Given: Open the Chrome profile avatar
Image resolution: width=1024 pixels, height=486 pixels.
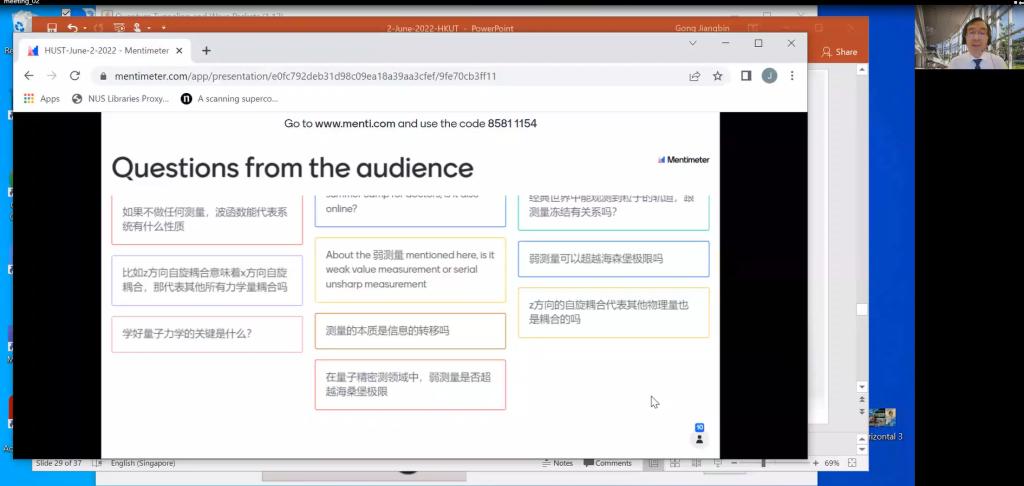Looking at the screenshot, I should 769,76.
